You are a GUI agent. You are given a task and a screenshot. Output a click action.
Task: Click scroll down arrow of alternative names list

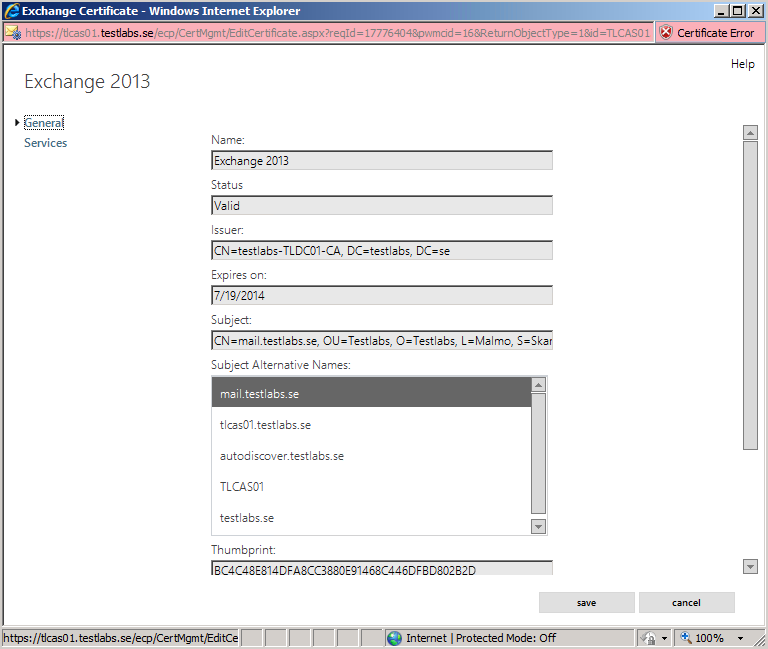pos(538,527)
